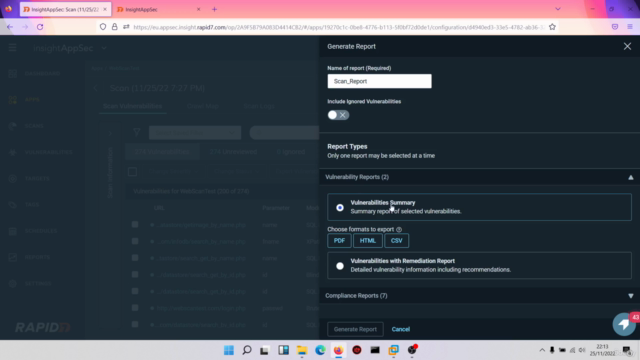Click the Generate Report button

click(x=355, y=329)
